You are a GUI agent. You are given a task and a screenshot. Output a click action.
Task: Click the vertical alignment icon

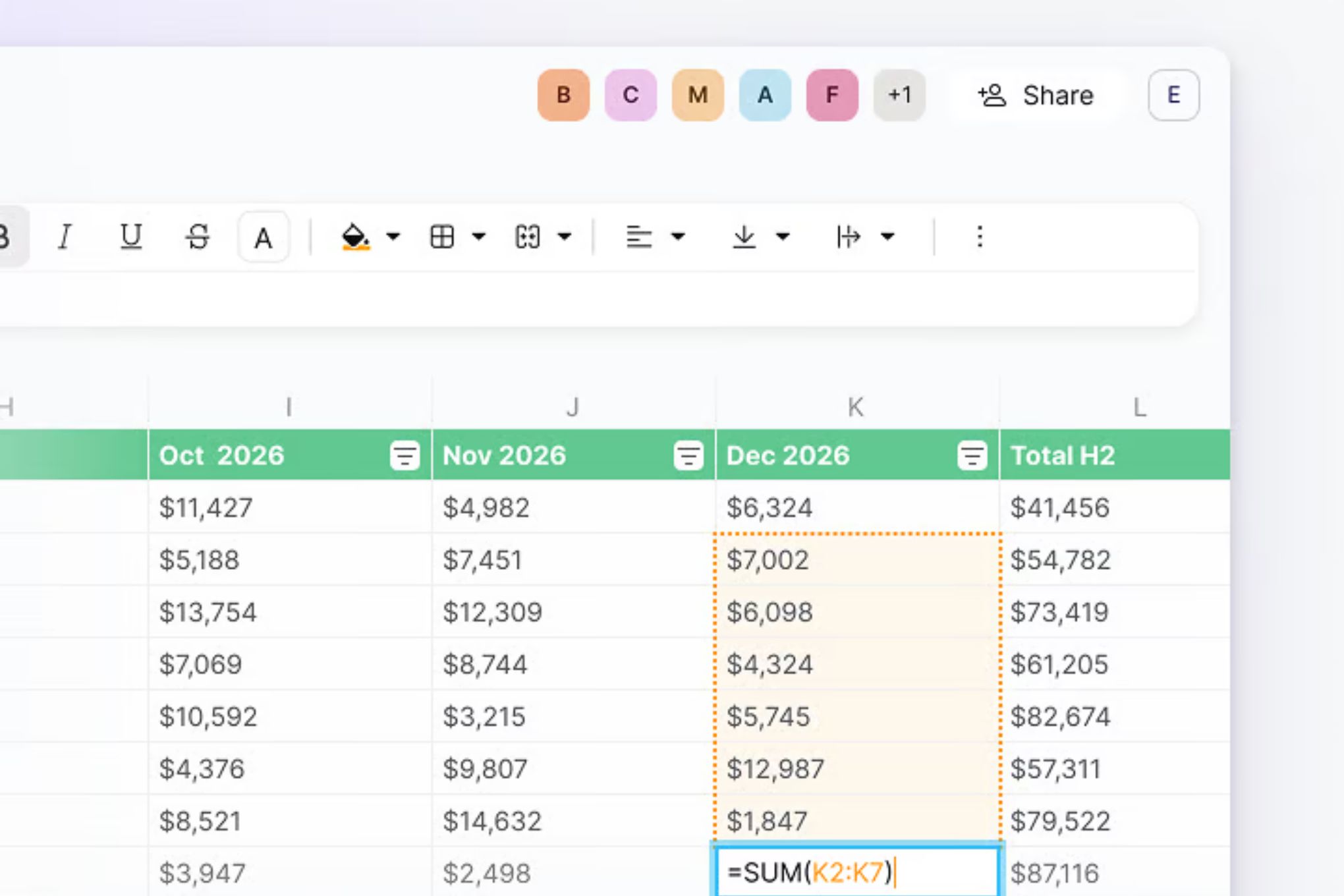coord(744,237)
